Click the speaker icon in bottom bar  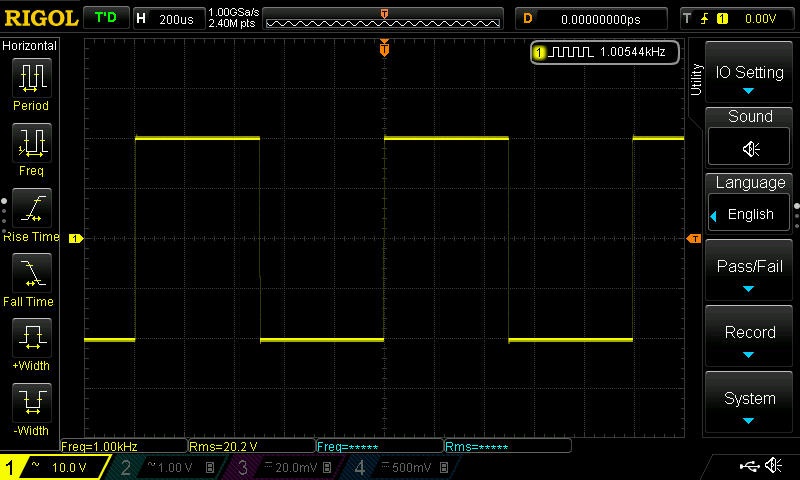point(773,466)
